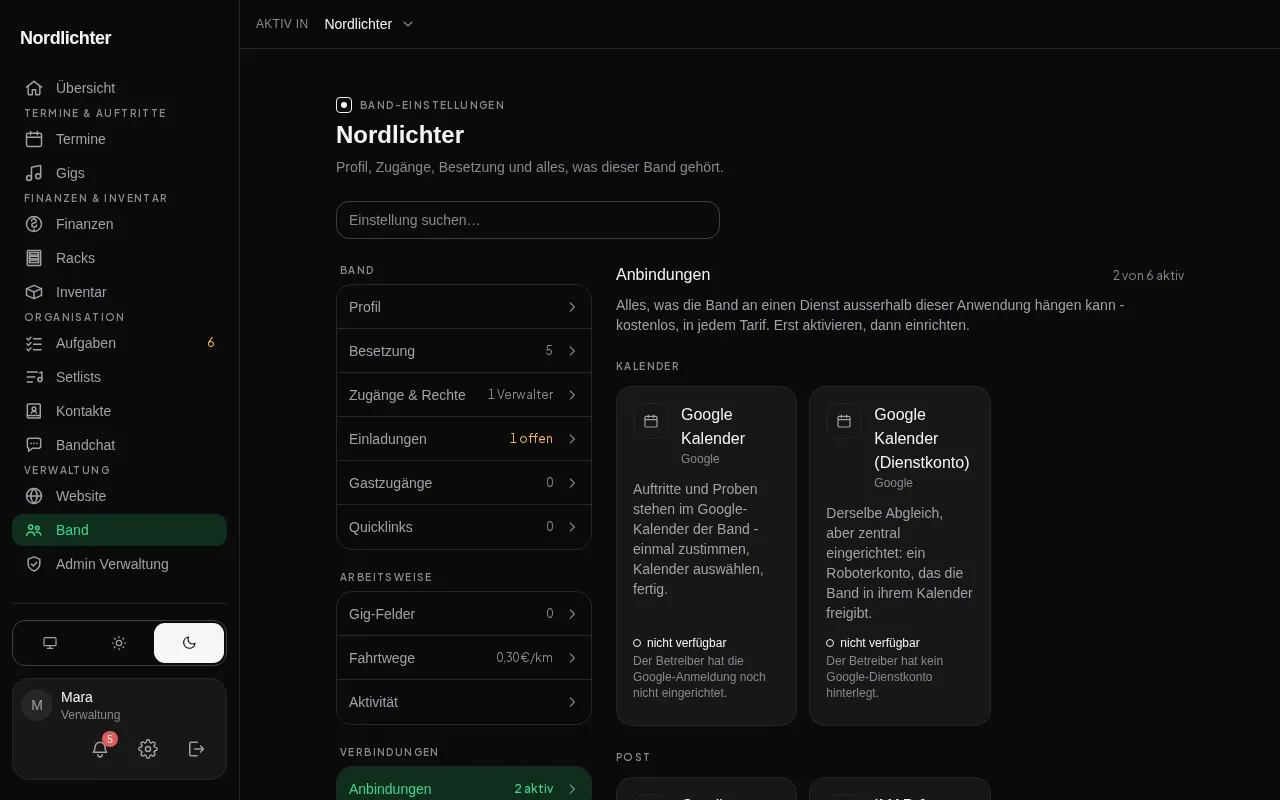This screenshot has height=800, width=1280.
Task: Expand the Einladungen row showing 1 offen
Action: click(464, 439)
